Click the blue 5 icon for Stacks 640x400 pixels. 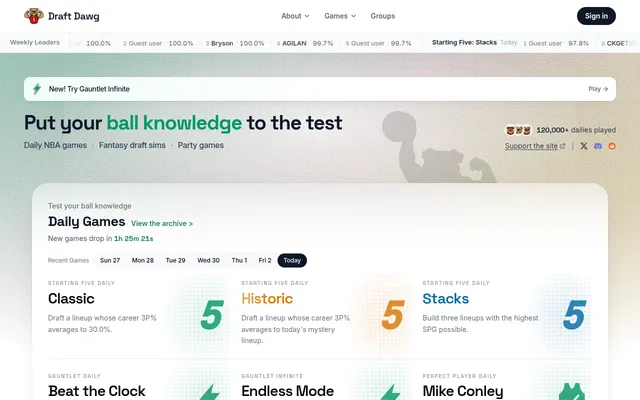coord(574,315)
